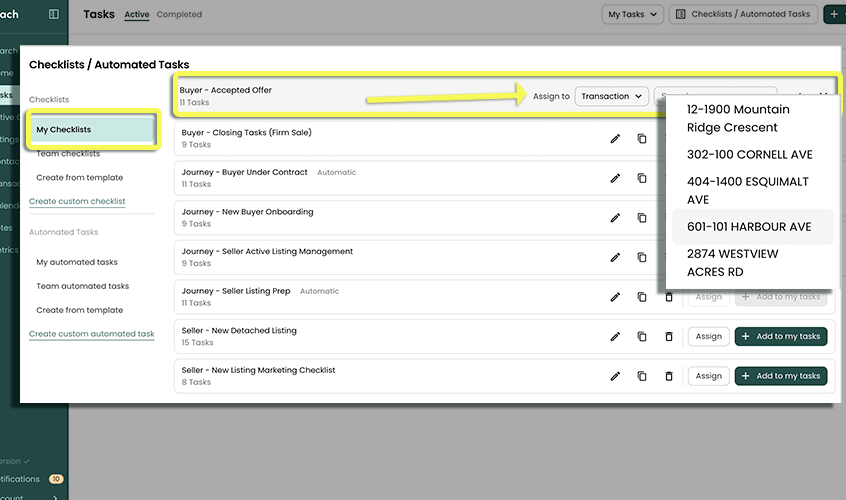Add Seller - New Detached Listing to my tasks
846x500 pixels.
[x=781, y=337]
